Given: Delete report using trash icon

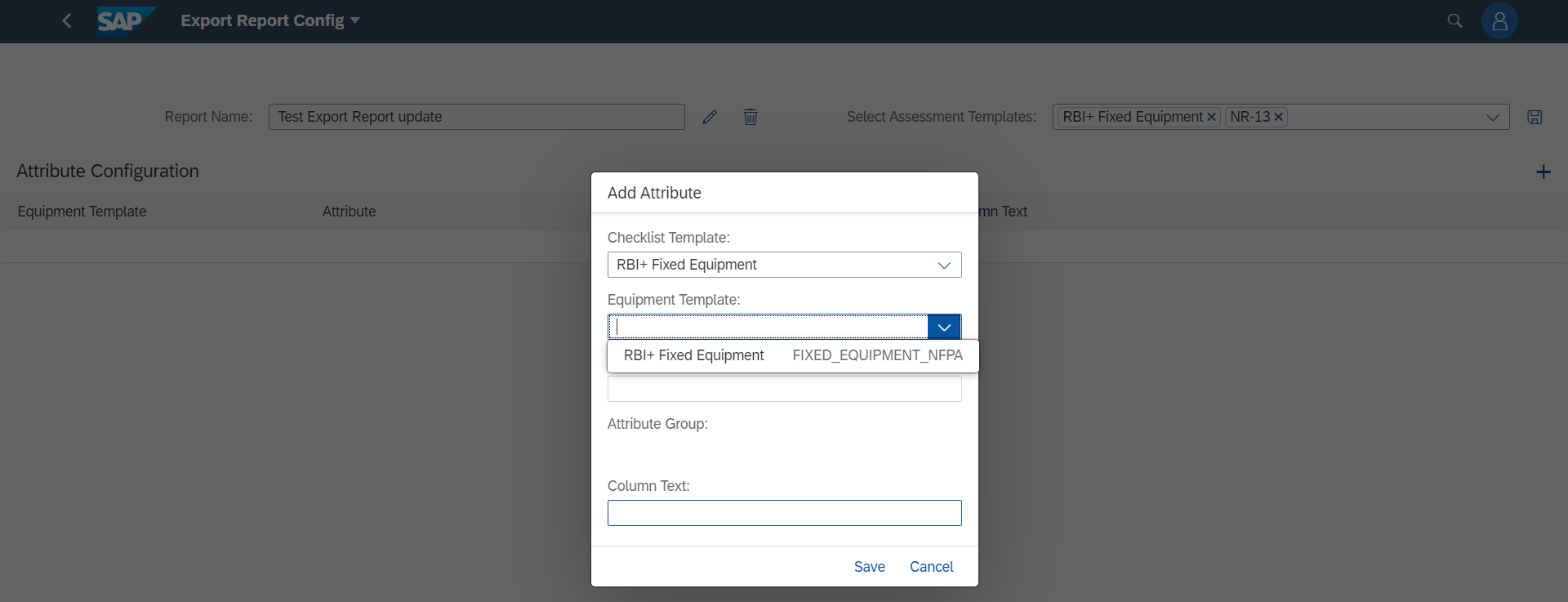Looking at the screenshot, I should 751,117.
